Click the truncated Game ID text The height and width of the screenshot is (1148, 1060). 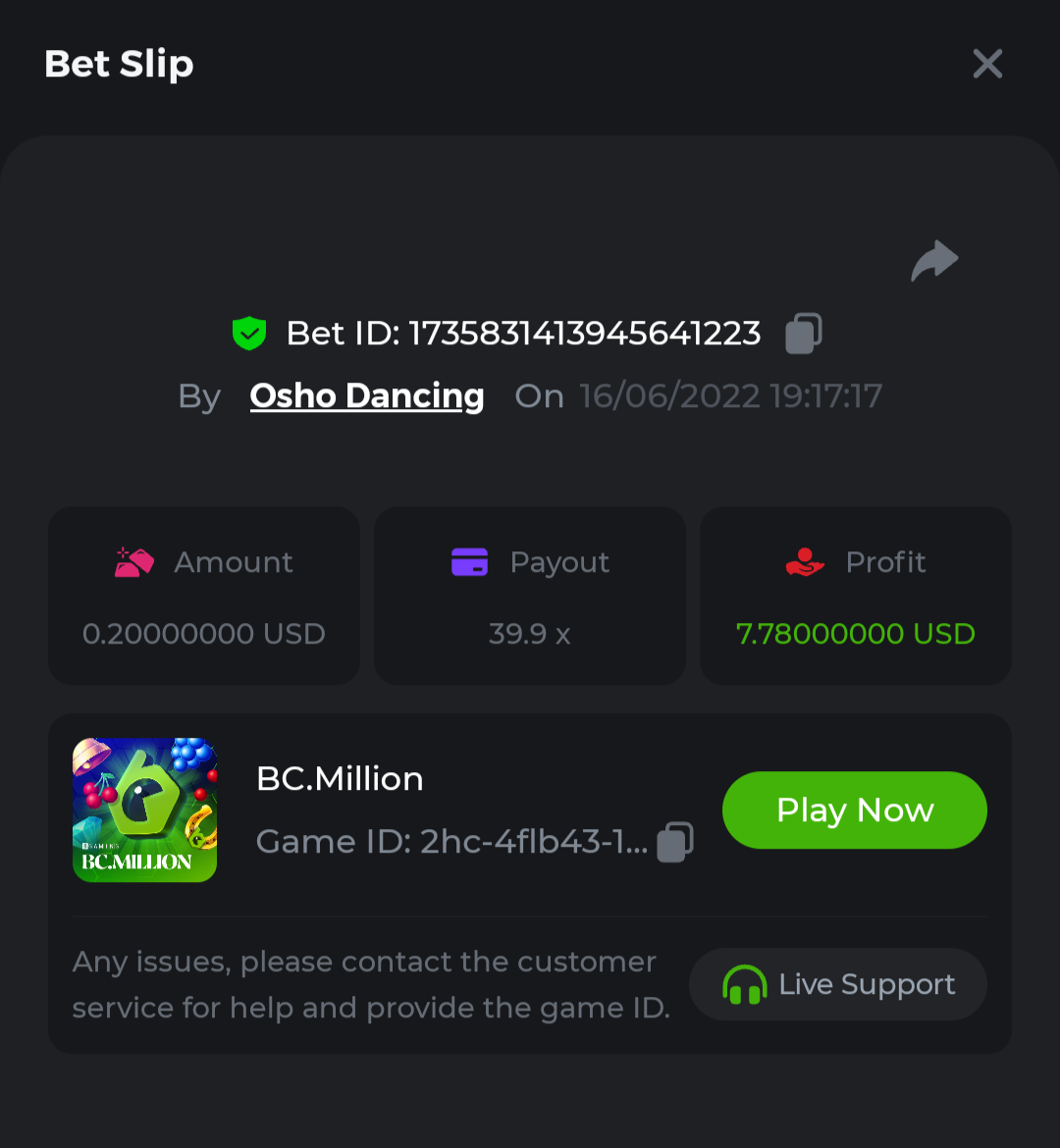pos(451,842)
